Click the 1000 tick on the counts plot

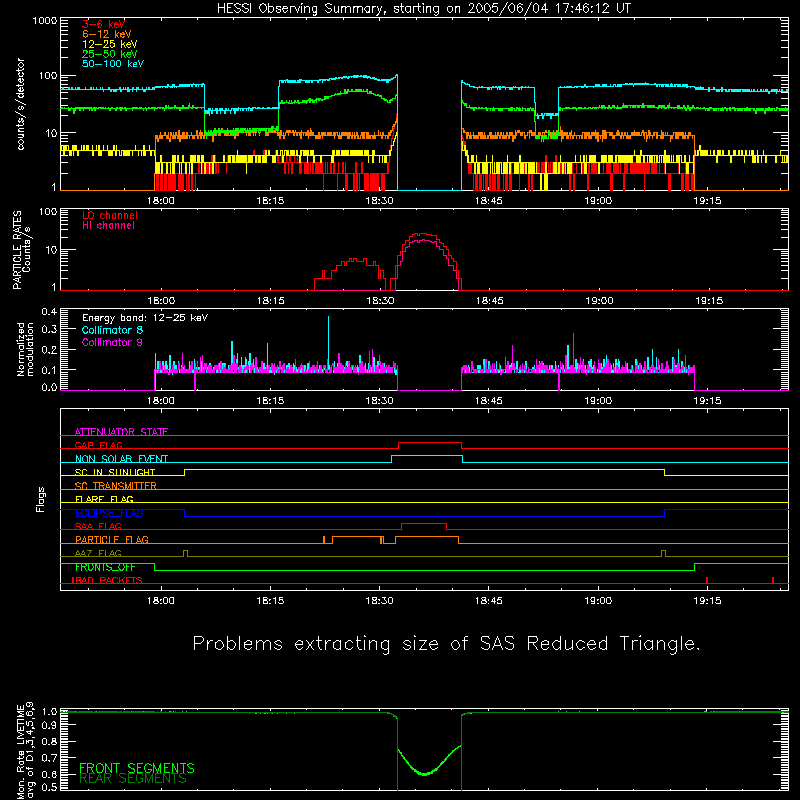pyautogui.click(x=45, y=21)
